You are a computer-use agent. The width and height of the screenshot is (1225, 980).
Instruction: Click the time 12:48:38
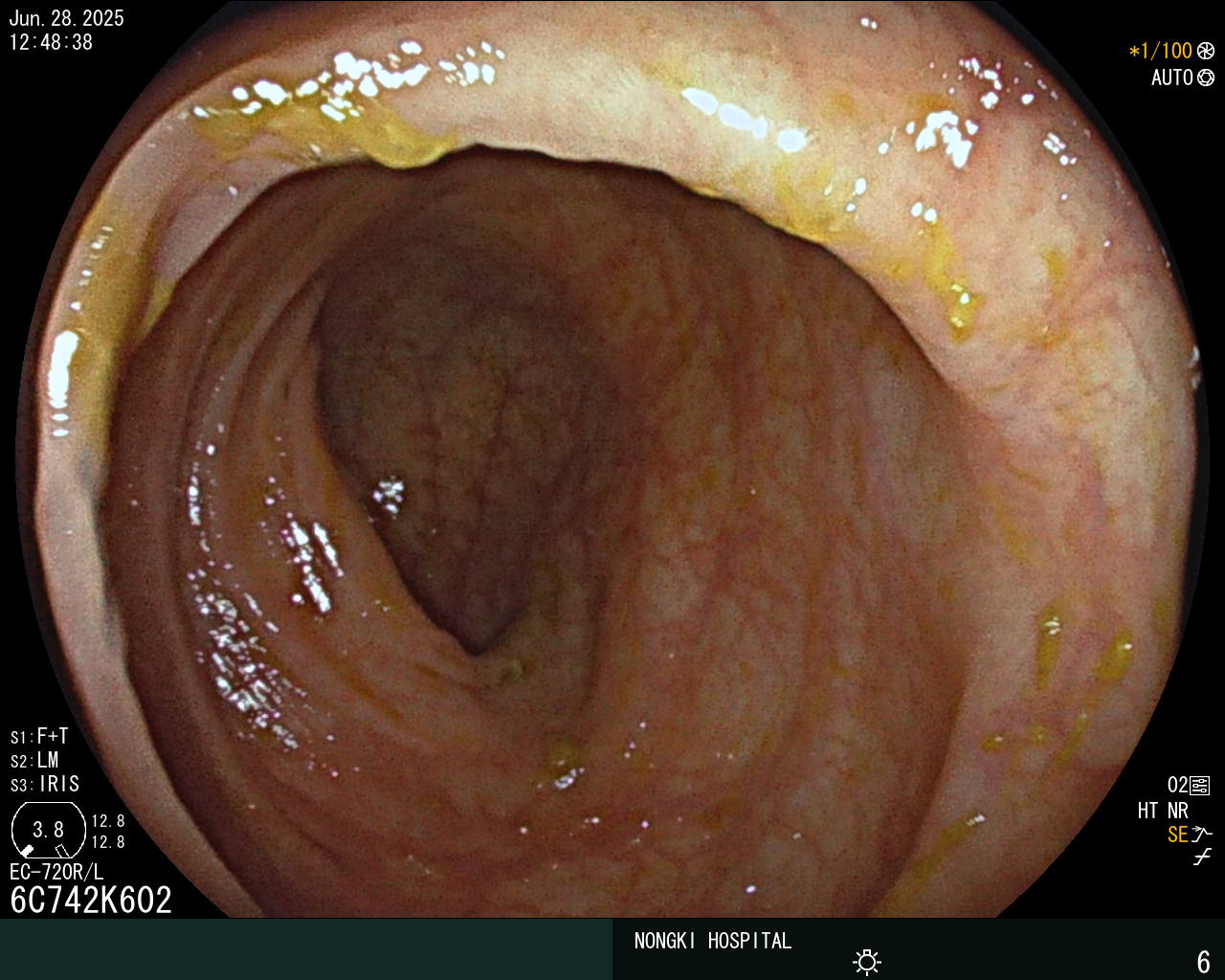52,42
